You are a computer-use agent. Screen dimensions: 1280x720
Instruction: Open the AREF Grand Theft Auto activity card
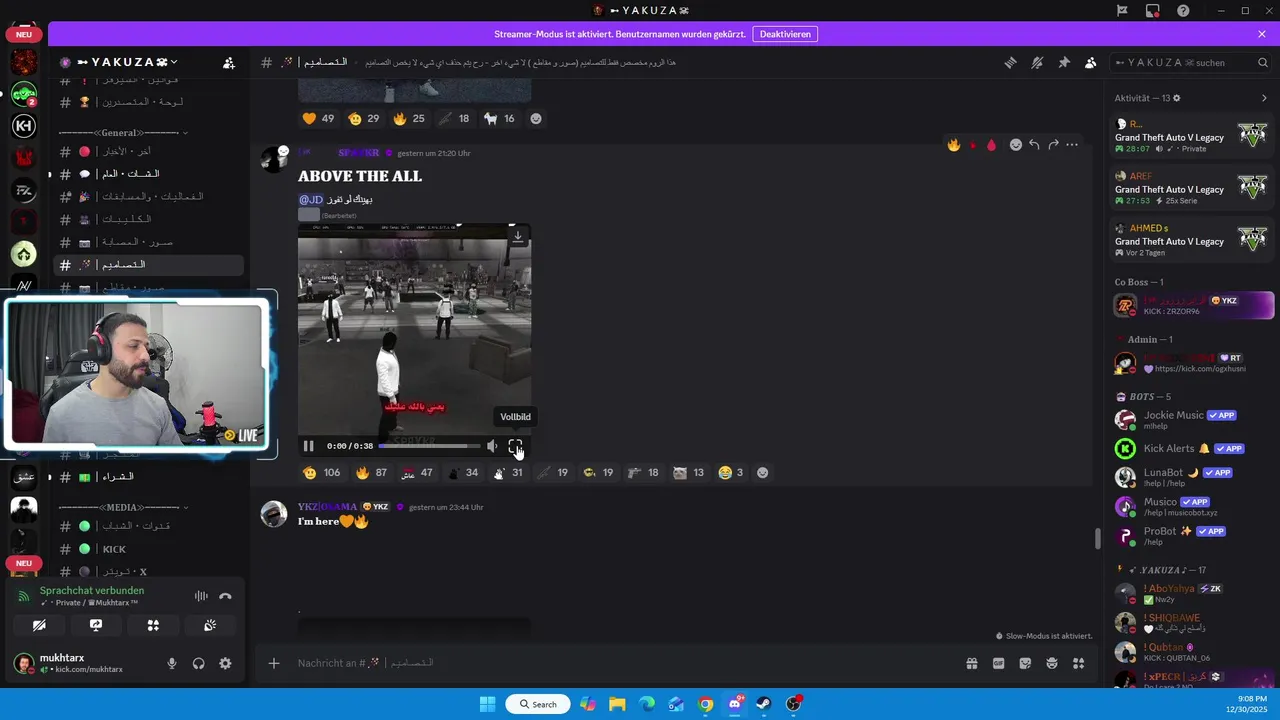(1192, 187)
